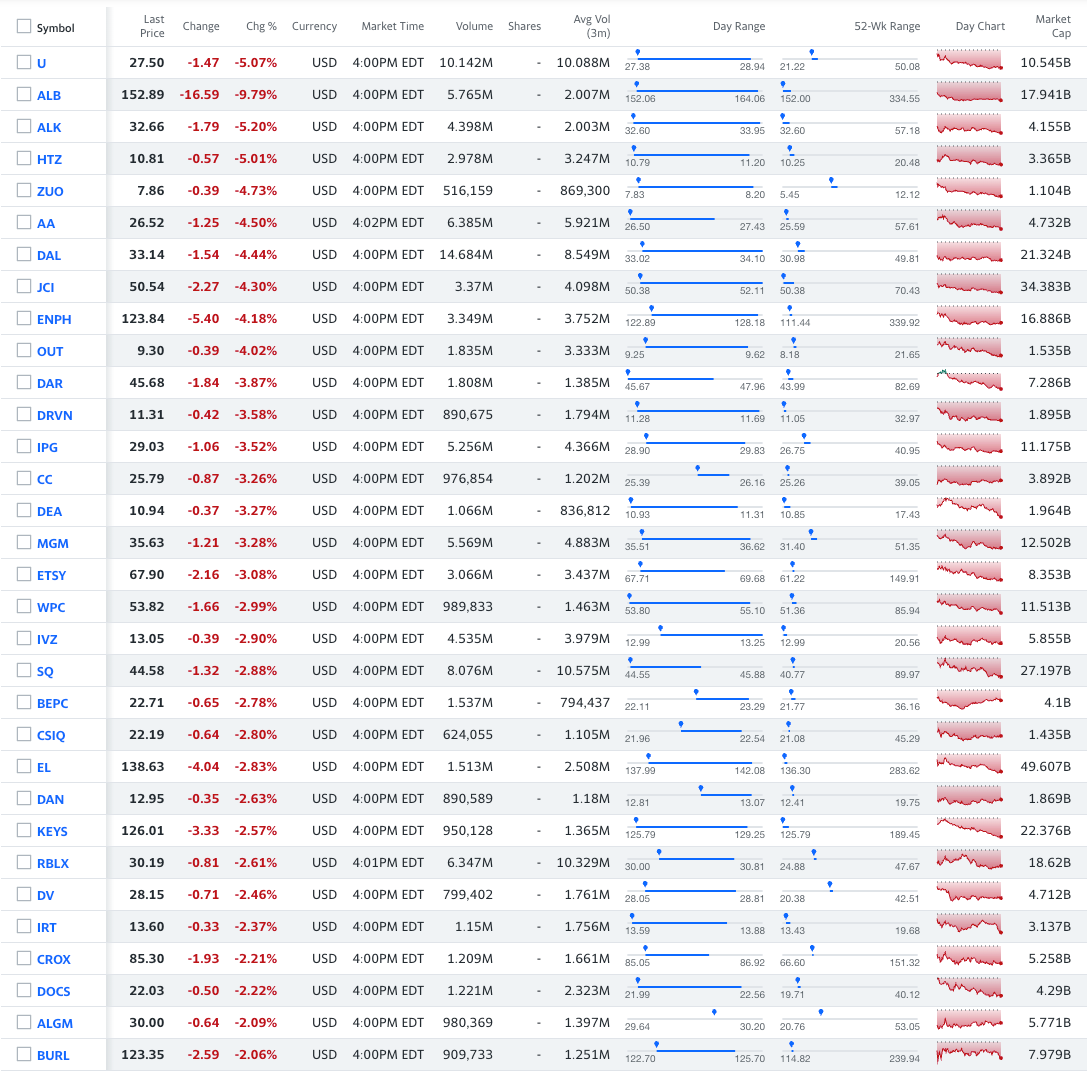Check the box beside BURL
Screen dimensions: 1087x1089
(24, 1054)
